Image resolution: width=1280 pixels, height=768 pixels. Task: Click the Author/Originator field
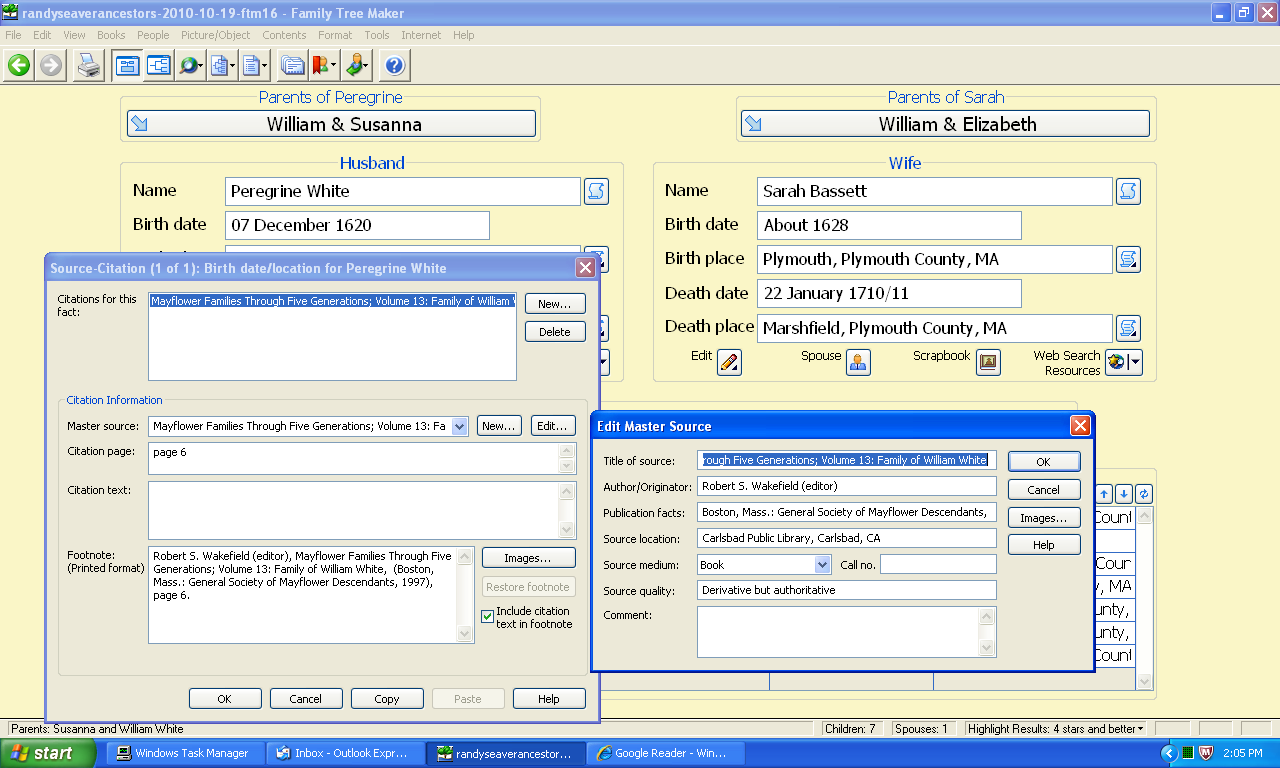tap(847, 486)
